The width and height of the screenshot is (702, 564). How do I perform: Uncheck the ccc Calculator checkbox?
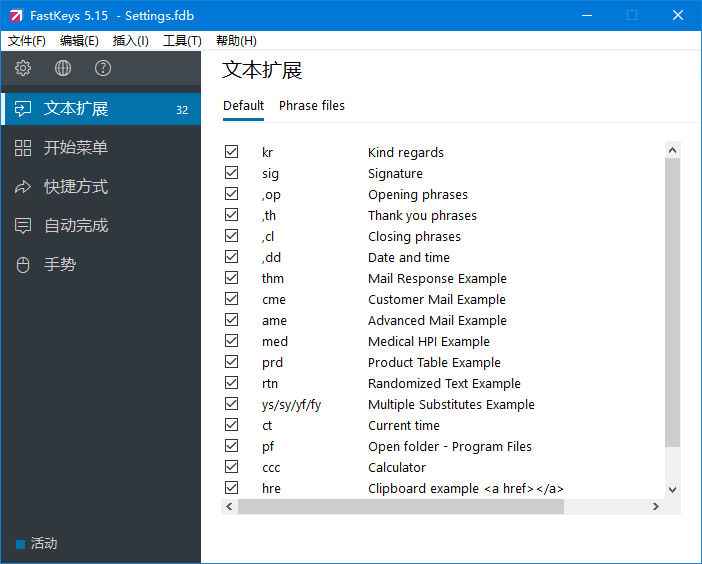(x=231, y=467)
